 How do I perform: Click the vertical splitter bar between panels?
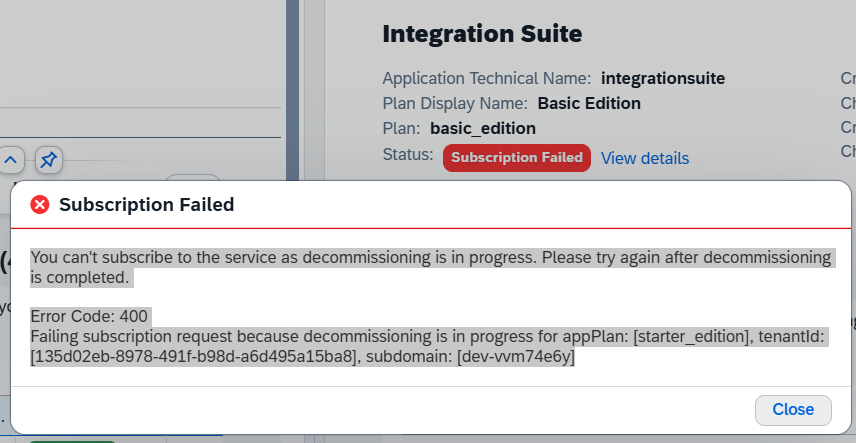[x=292, y=90]
